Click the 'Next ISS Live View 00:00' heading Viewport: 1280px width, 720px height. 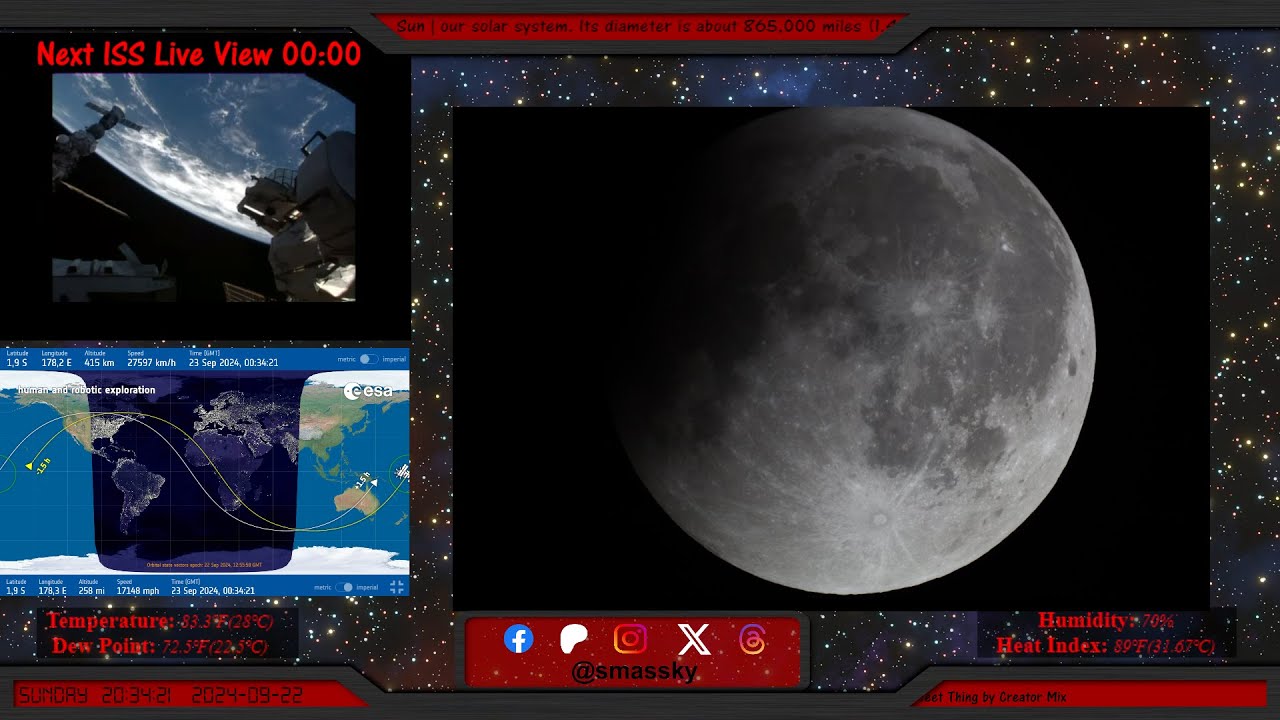198,54
